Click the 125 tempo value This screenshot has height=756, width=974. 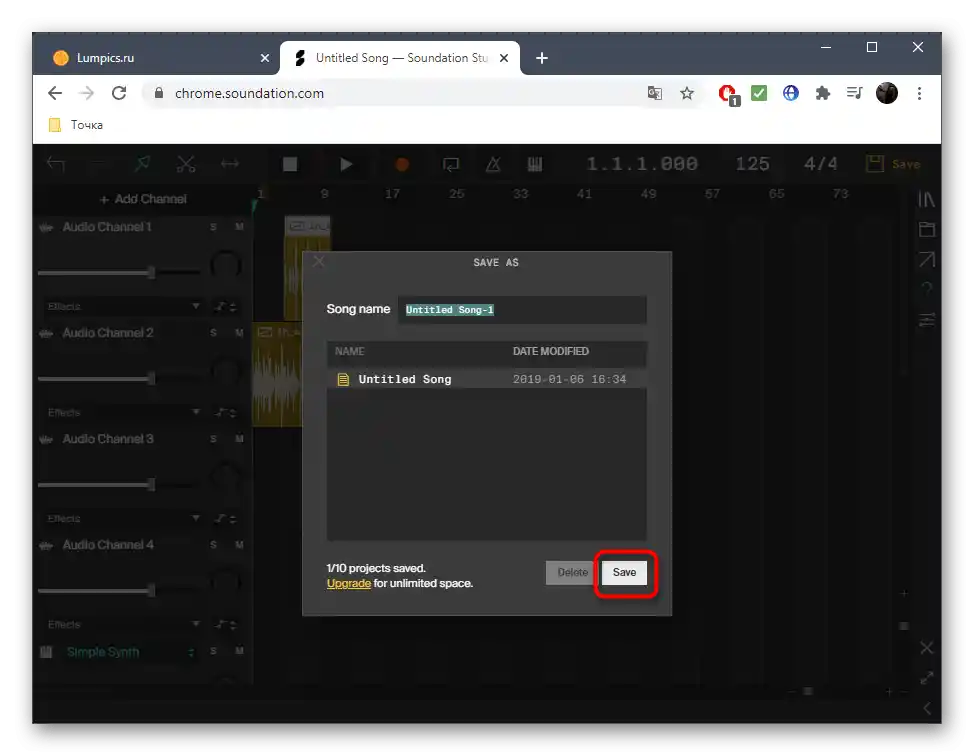pos(752,164)
